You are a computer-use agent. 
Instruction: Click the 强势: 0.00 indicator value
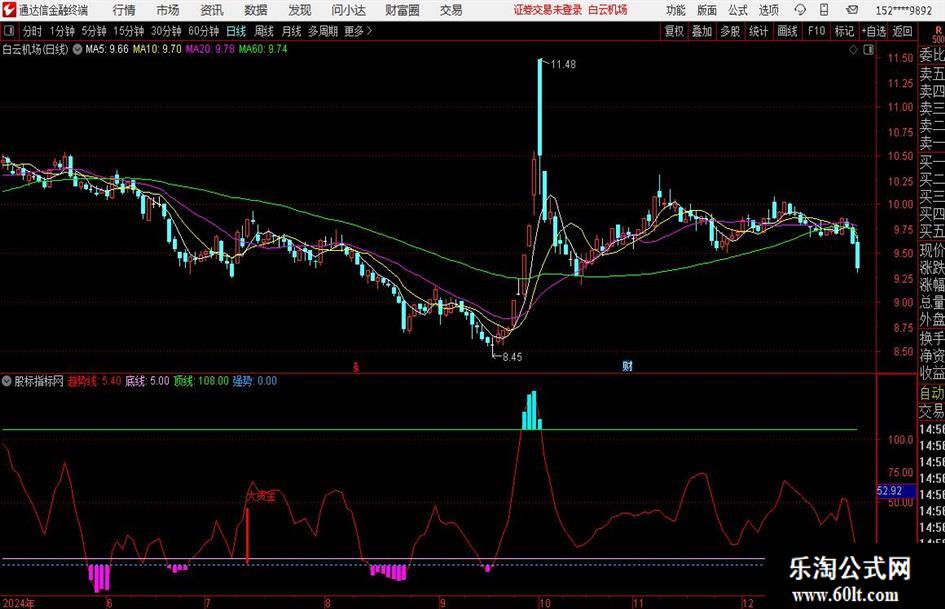pyautogui.click(x=254, y=381)
